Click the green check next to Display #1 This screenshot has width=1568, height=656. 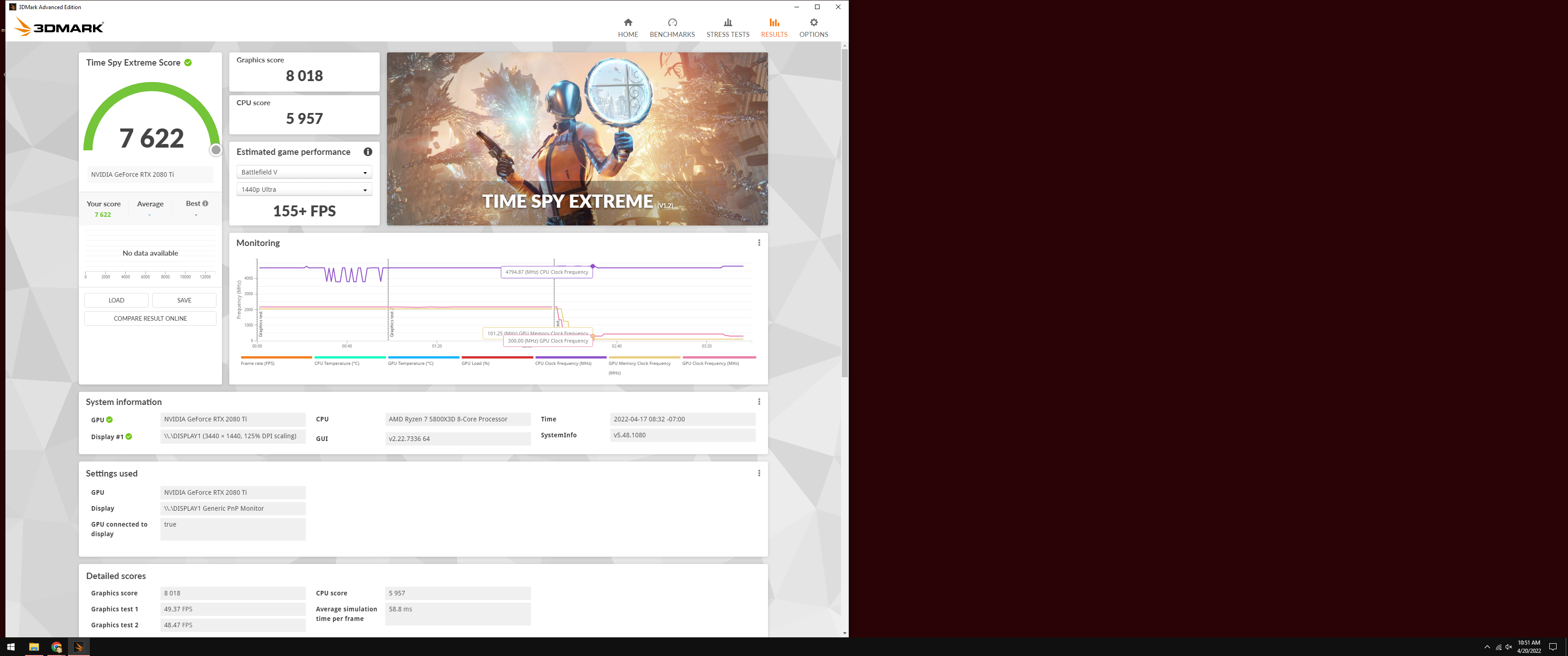click(129, 437)
